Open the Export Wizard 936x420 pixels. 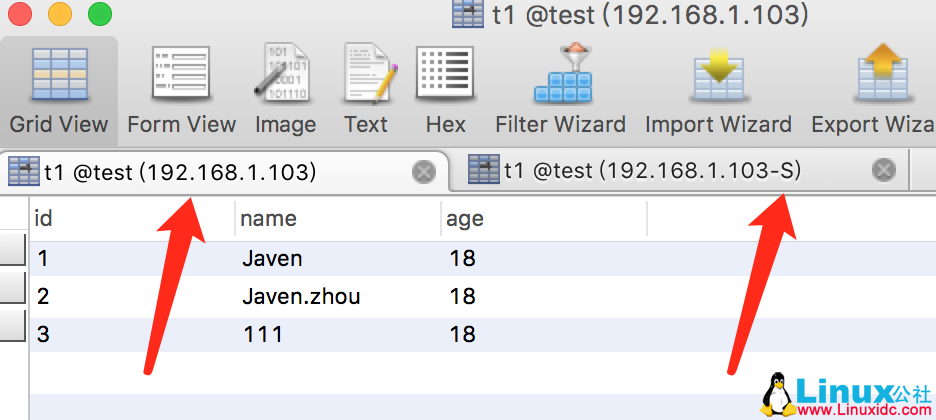pyautogui.click(x=880, y=92)
